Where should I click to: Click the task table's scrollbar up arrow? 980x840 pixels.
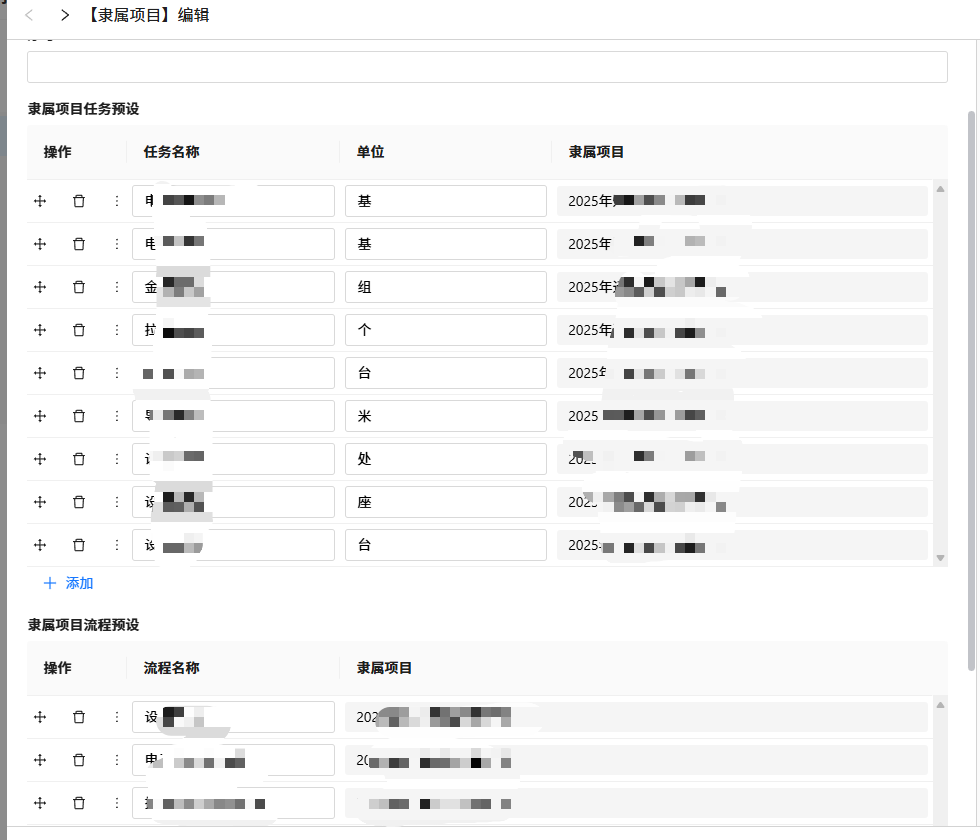point(940,188)
